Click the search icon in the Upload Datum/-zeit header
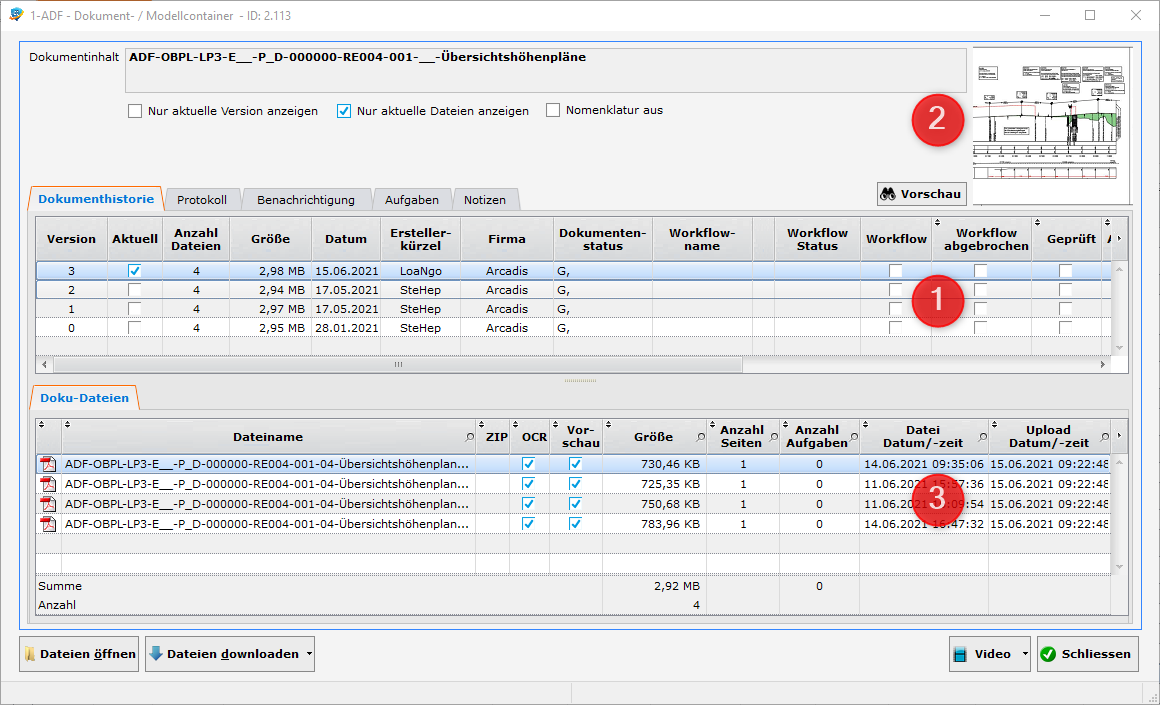1160x705 pixels. point(1104,438)
